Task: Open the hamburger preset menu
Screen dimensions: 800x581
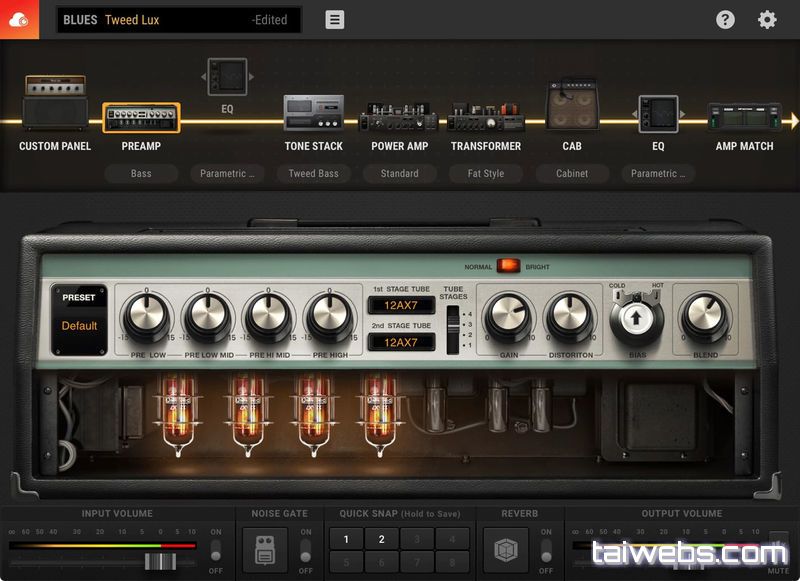Action: 335,20
